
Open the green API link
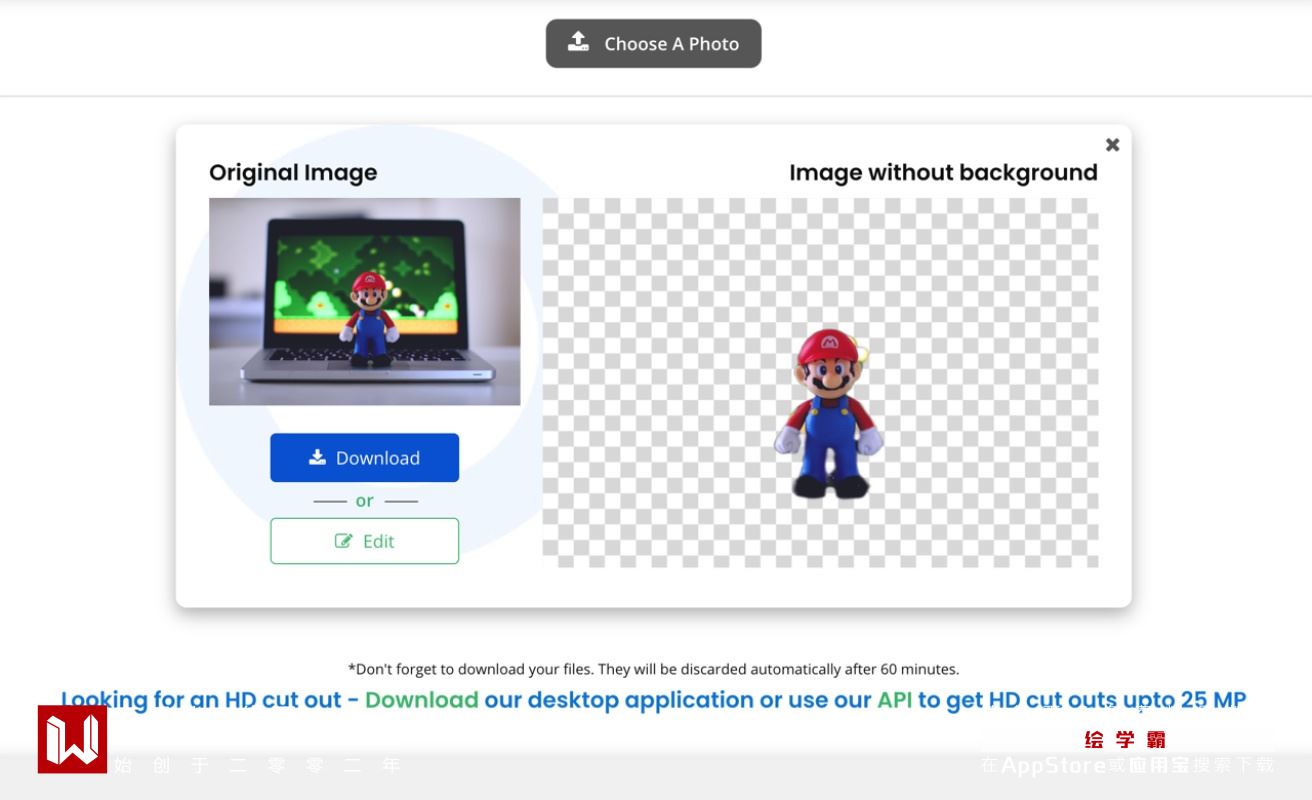895,700
